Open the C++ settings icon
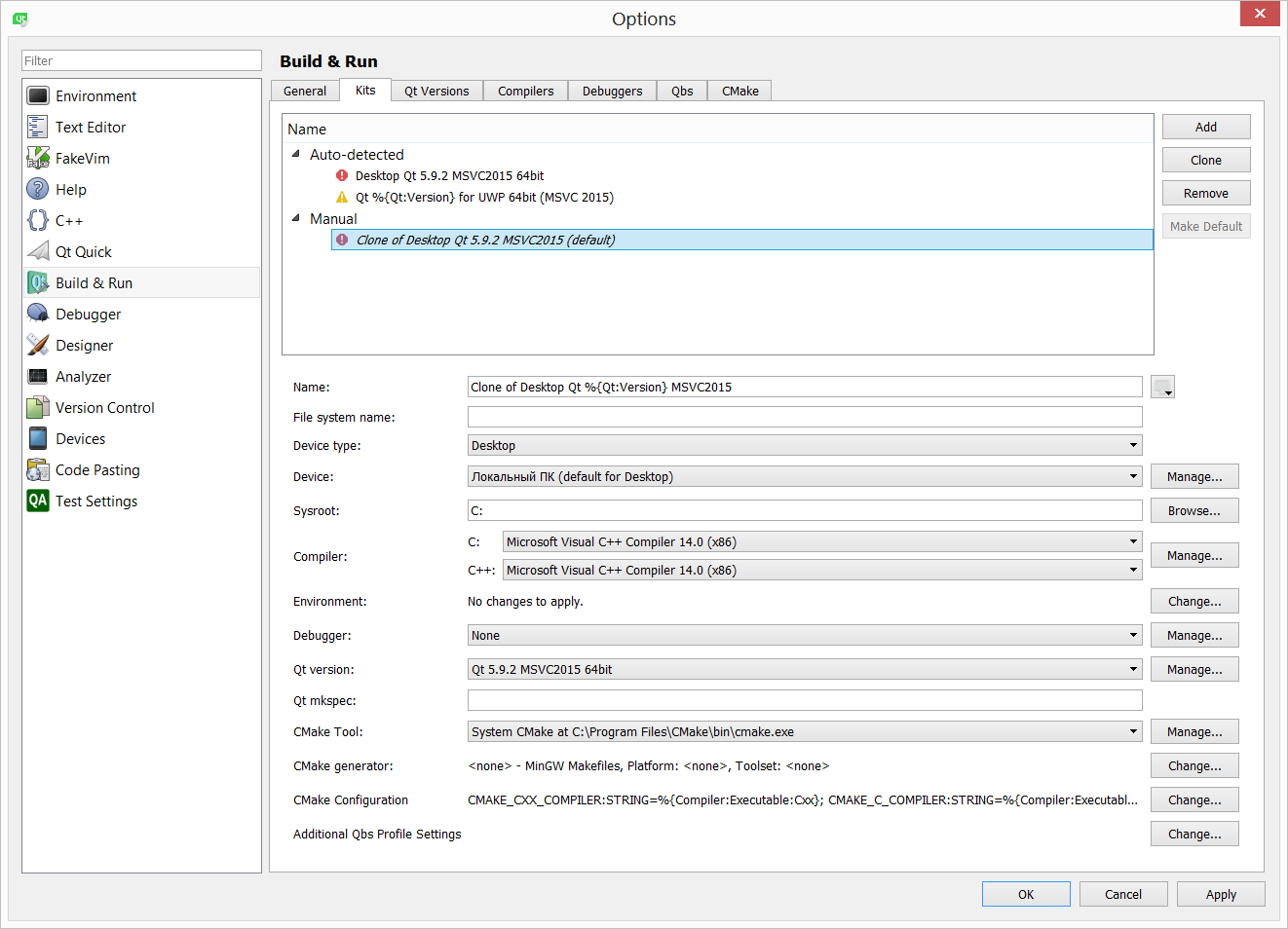The image size is (1288, 929). (x=38, y=220)
